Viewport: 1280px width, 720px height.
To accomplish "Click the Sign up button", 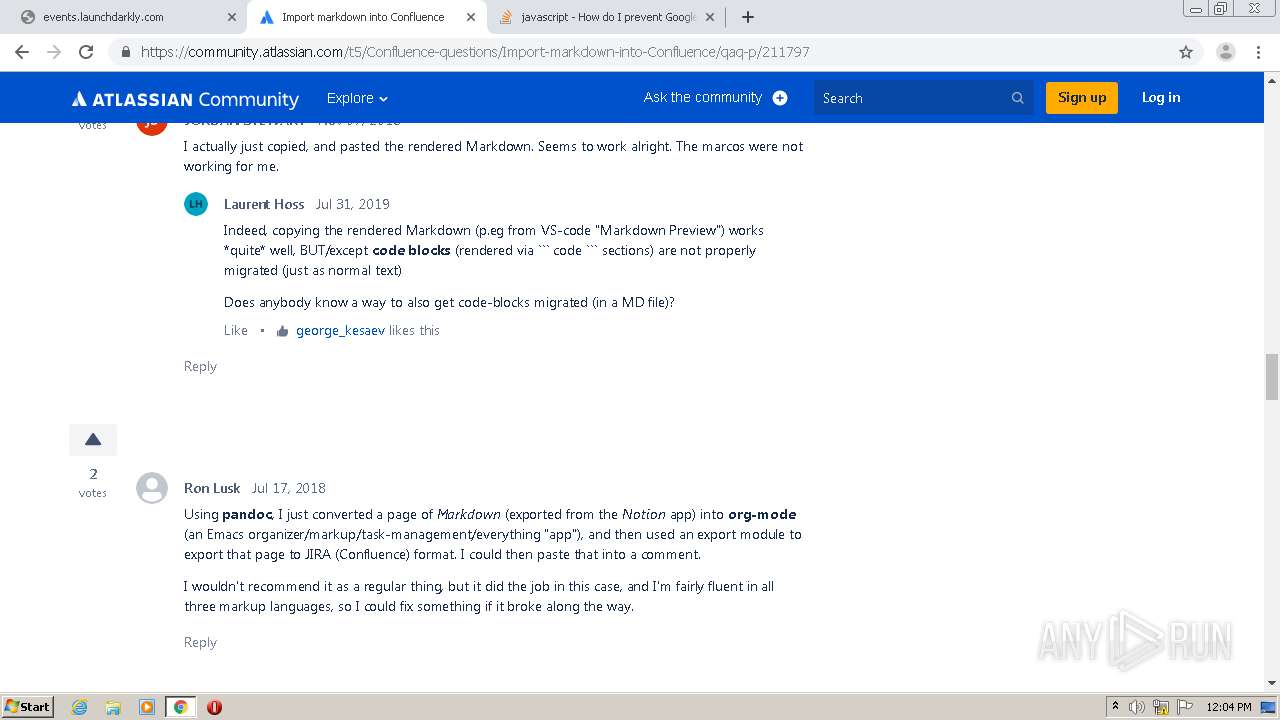I will click(1082, 98).
